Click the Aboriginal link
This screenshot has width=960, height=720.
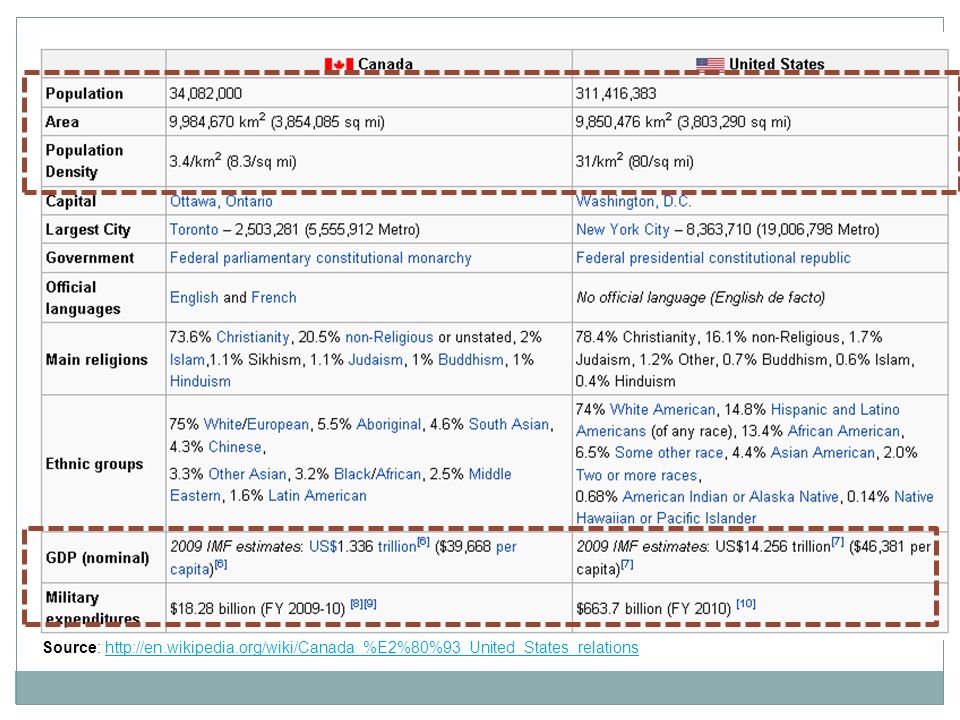389,425
